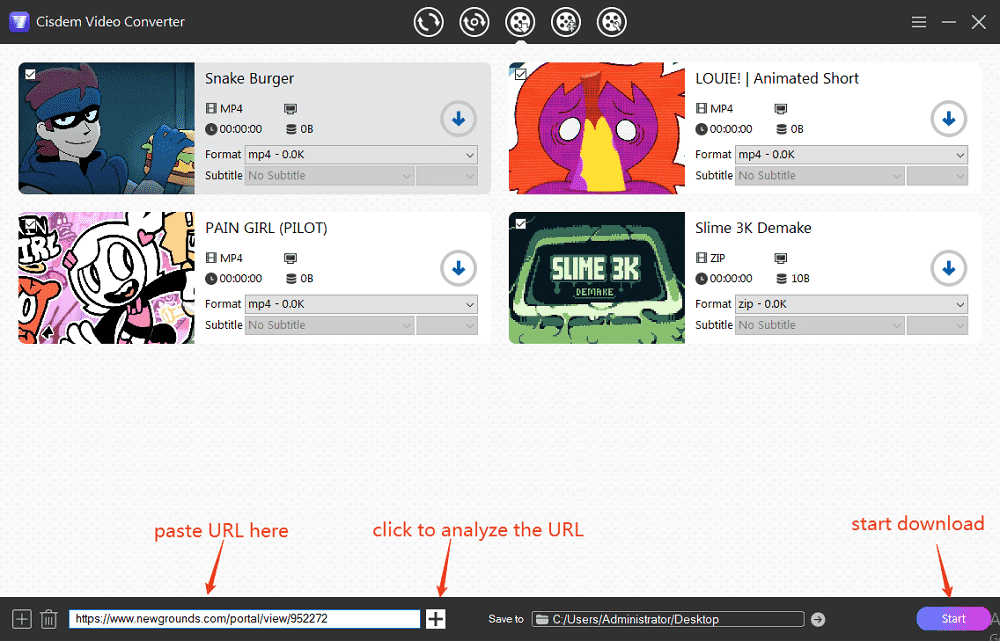
Task: Download the LOUIE! Animated Short video
Action: coord(948,119)
